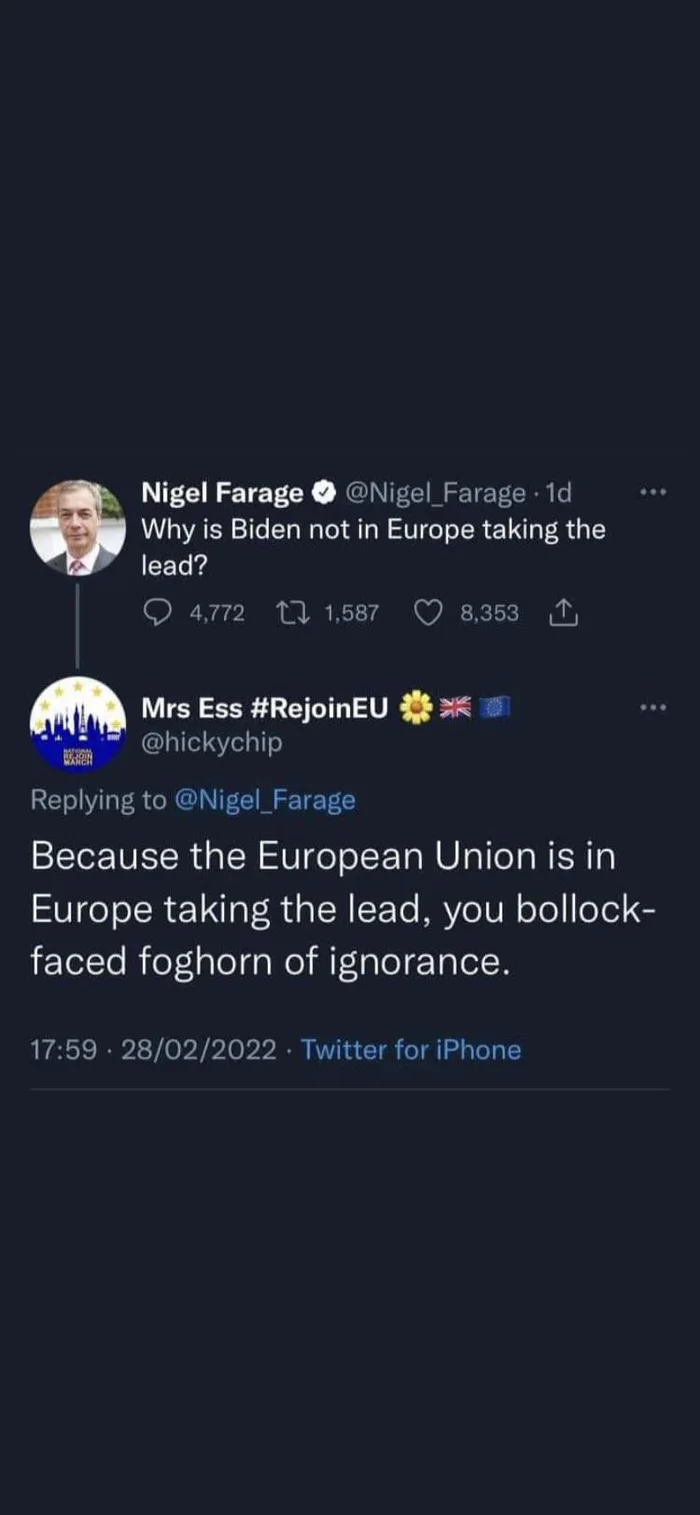Screen dimensions: 700x1515
Task: Click @Nigel_Farage in the Replying to line
Action: [264, 800]
